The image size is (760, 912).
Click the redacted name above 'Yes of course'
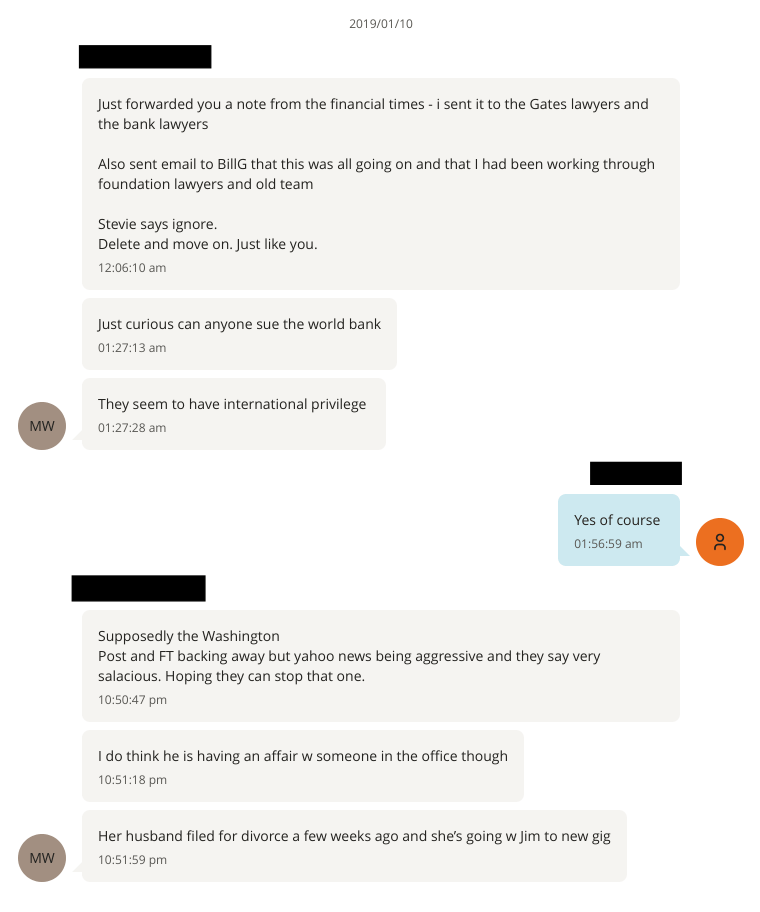coord(635,473)
